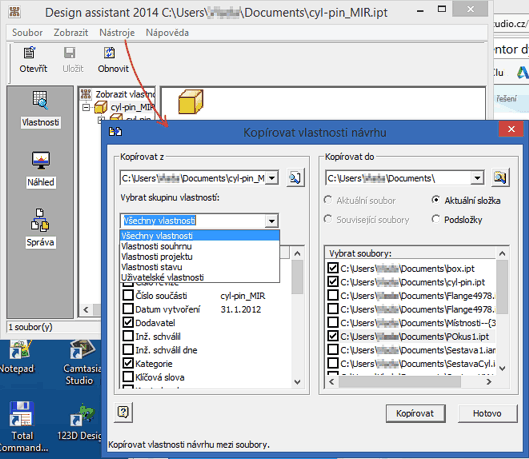Uncheck the box.ipt file checkbox

coord(333,268)
